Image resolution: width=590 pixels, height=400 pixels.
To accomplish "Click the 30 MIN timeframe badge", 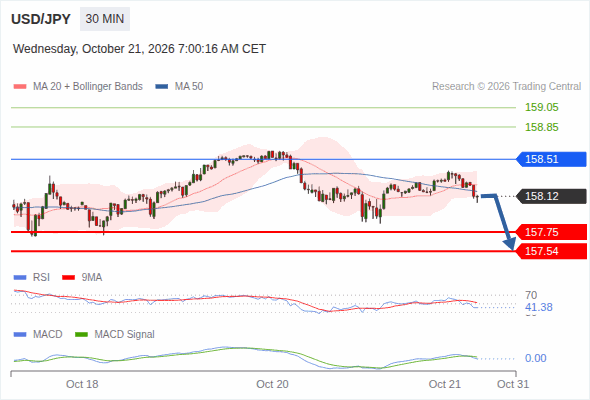I will coord(105,19).
